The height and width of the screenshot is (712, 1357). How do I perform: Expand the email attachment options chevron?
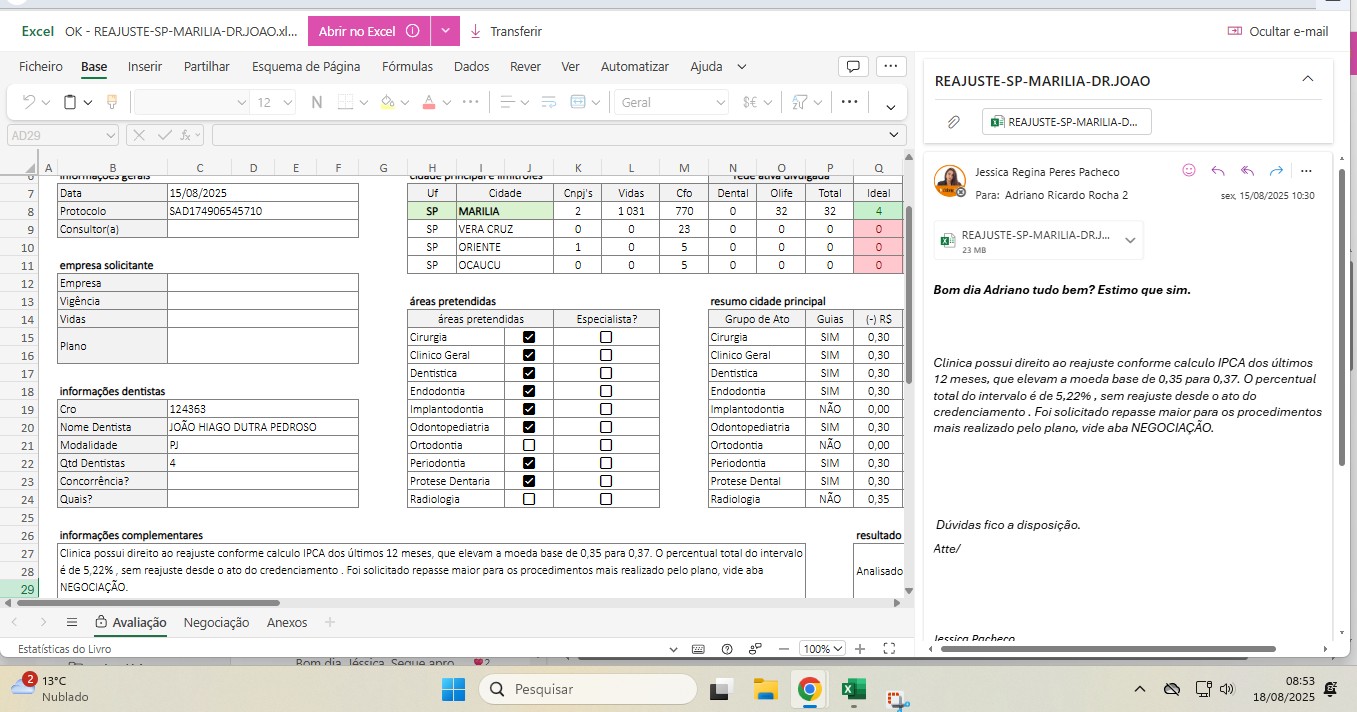(x=1130, y=240)
